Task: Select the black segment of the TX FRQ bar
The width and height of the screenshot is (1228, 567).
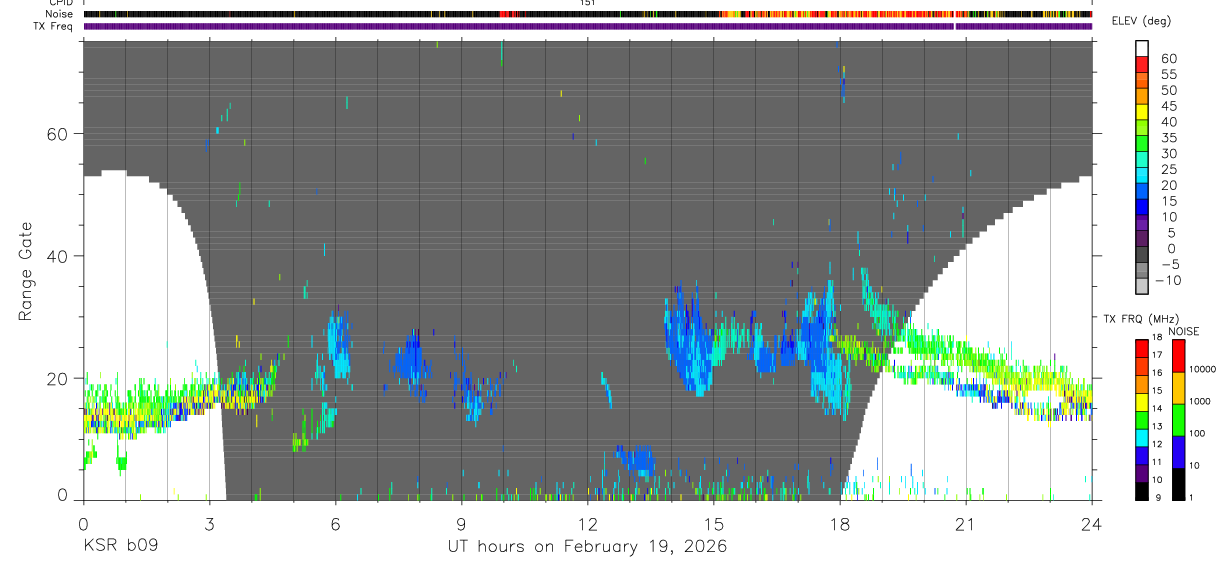Action: [1142, 491]
